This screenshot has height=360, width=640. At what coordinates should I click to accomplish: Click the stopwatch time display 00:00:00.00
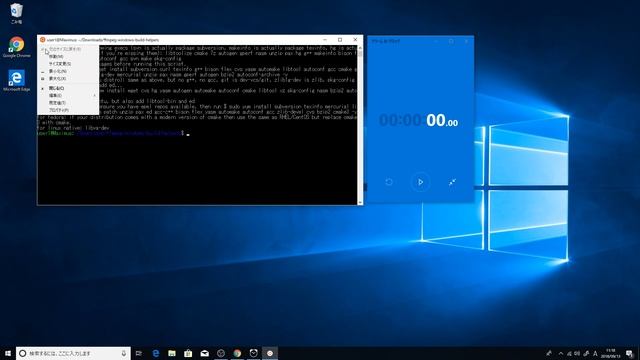point(418,120)
